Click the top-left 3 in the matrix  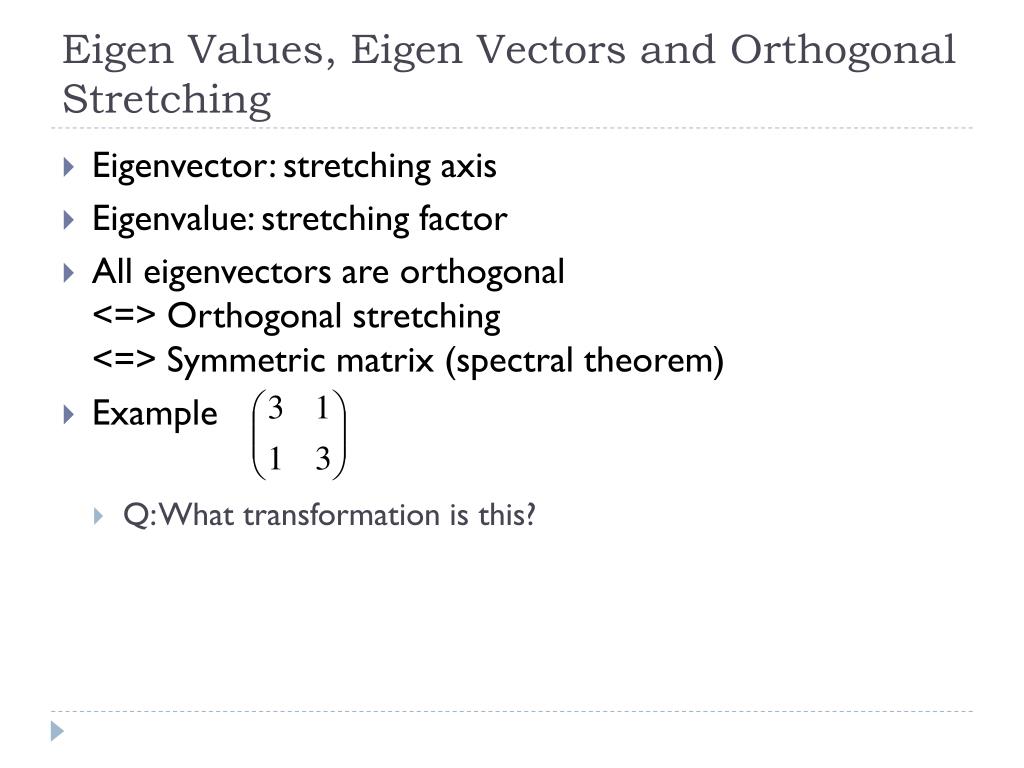pos(275,409)
